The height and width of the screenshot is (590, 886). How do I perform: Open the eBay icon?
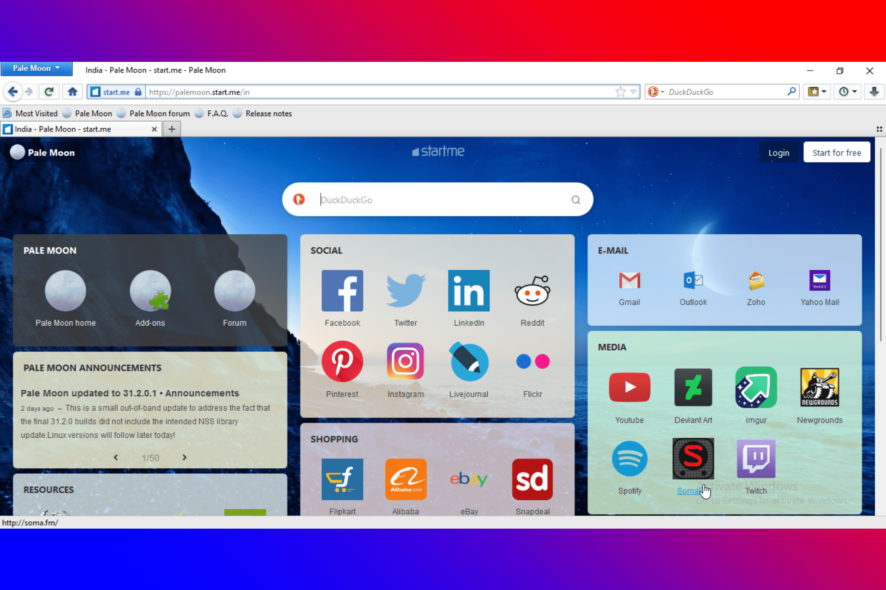(x=468, y=479)
